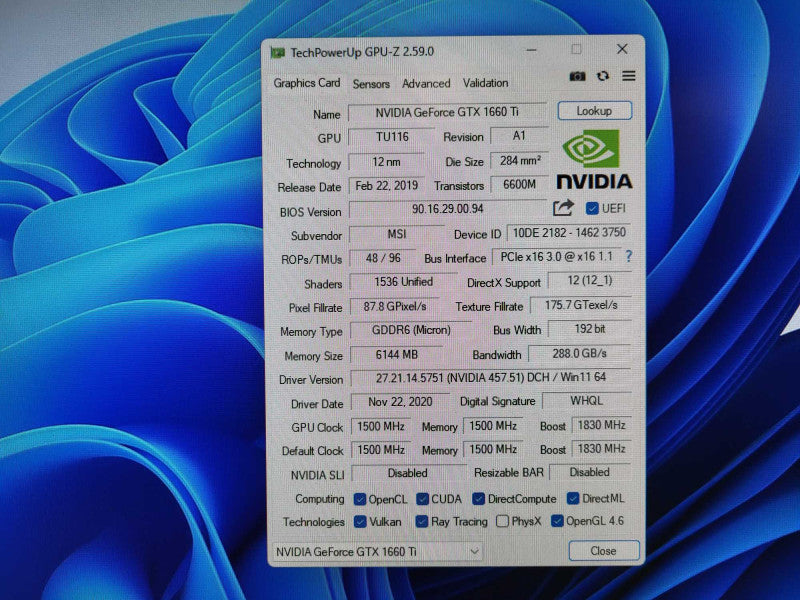Click the Device ID field 10DE 2182
The width and height of the screenshot is (800, 600).
pyautogui.click(x=569, y=233)
